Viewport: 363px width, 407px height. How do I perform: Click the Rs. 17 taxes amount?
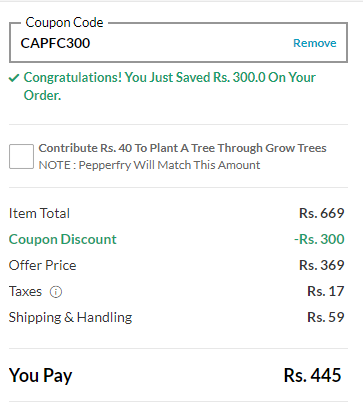326,291
